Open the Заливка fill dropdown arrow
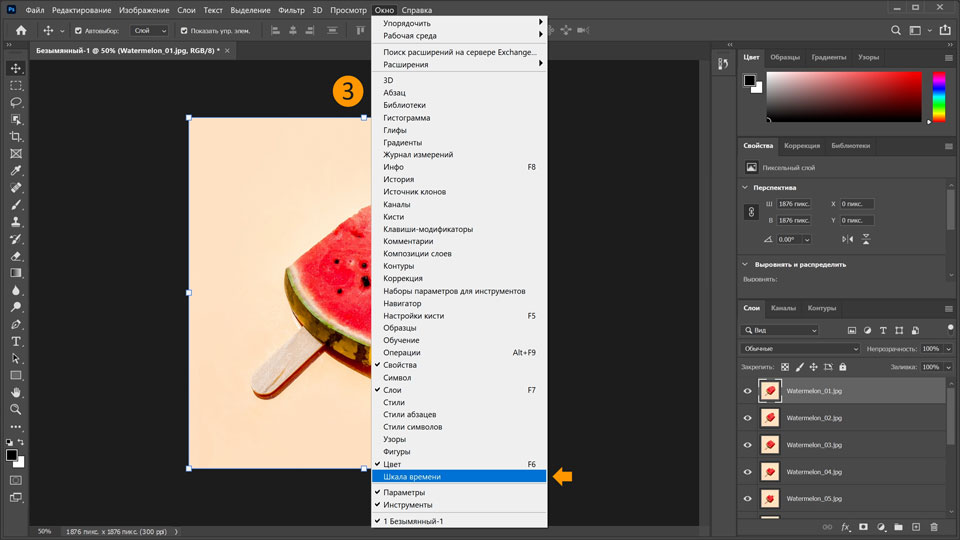Screen dimensions: 960x540 tap(948, 367)
